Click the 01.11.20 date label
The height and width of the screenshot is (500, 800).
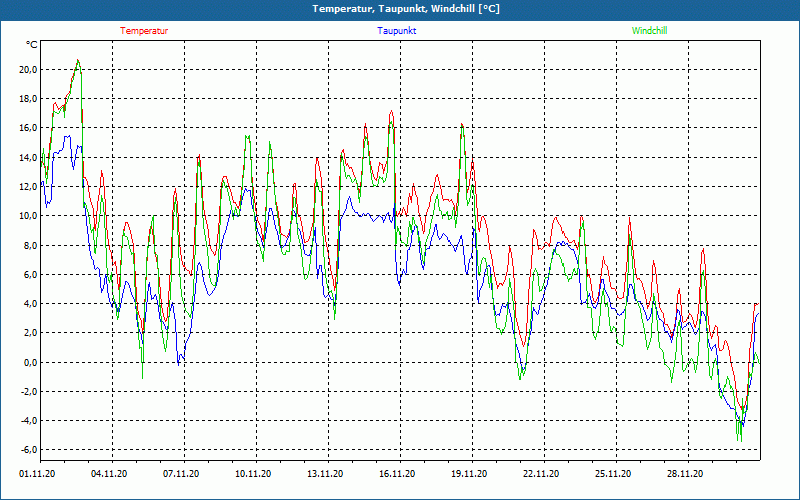tap(37, 473)
